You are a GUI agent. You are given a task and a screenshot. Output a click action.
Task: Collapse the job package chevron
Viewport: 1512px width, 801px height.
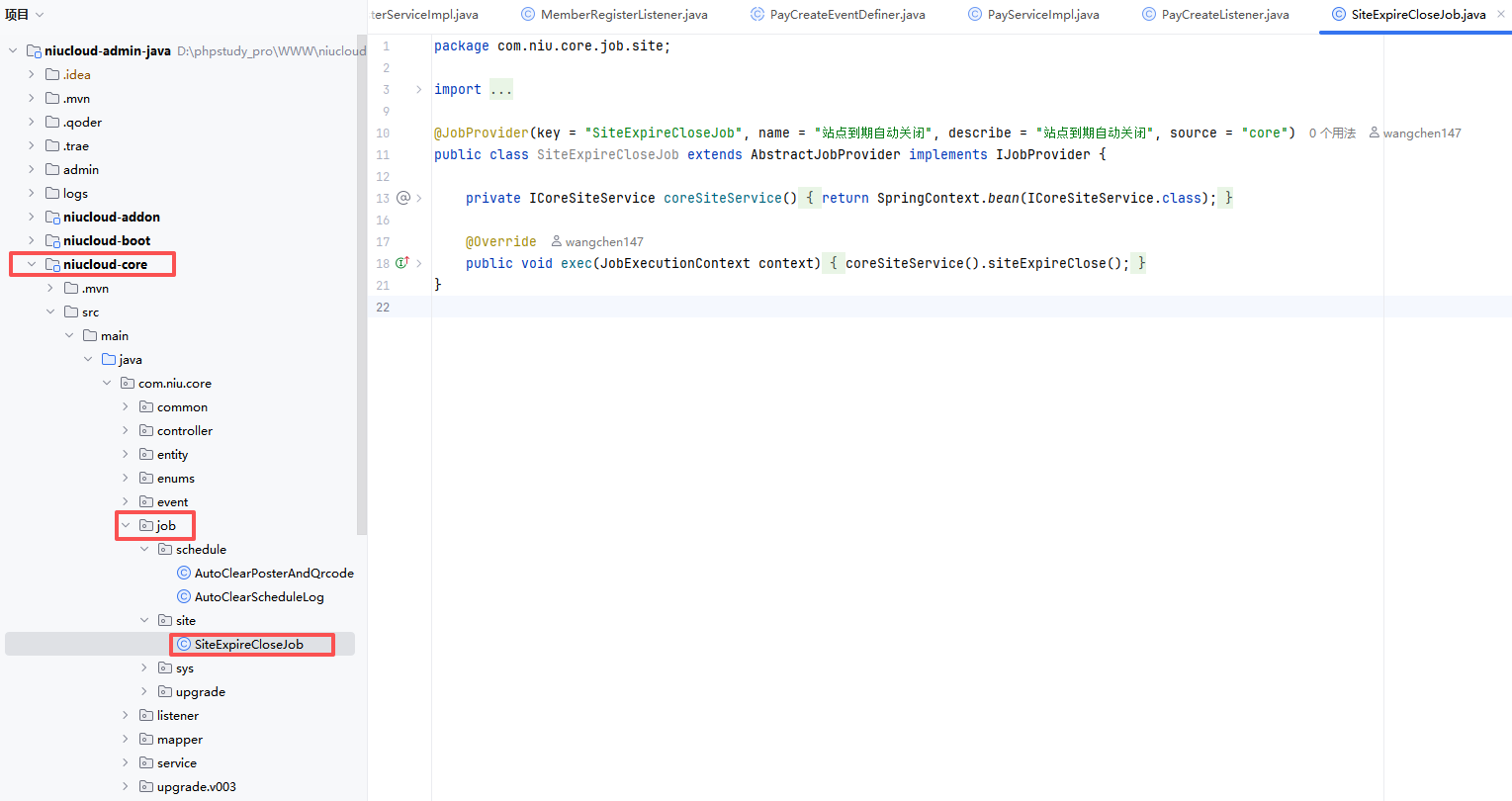coord(126,526)
